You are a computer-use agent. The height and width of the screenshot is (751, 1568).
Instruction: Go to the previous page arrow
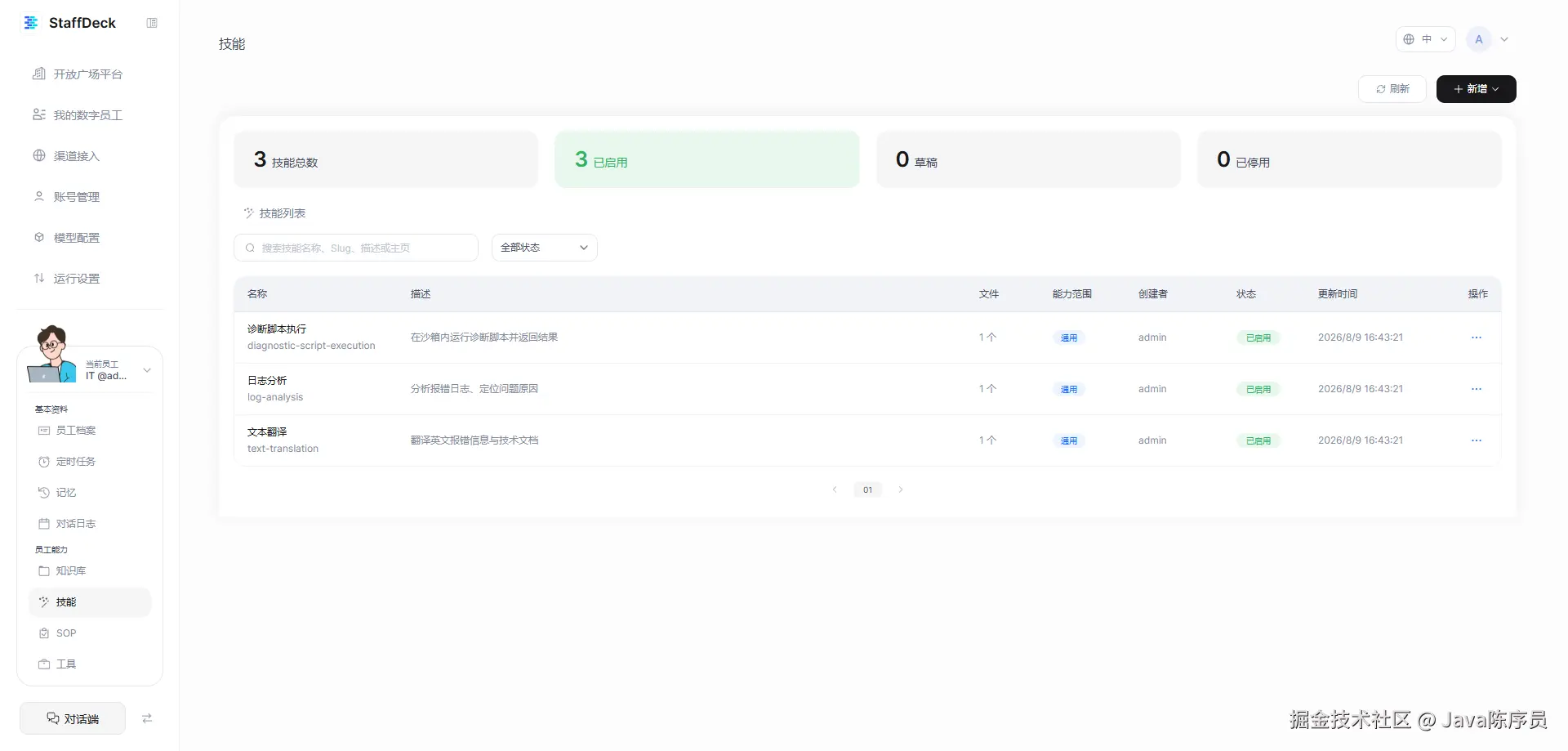tap(835, 489)
